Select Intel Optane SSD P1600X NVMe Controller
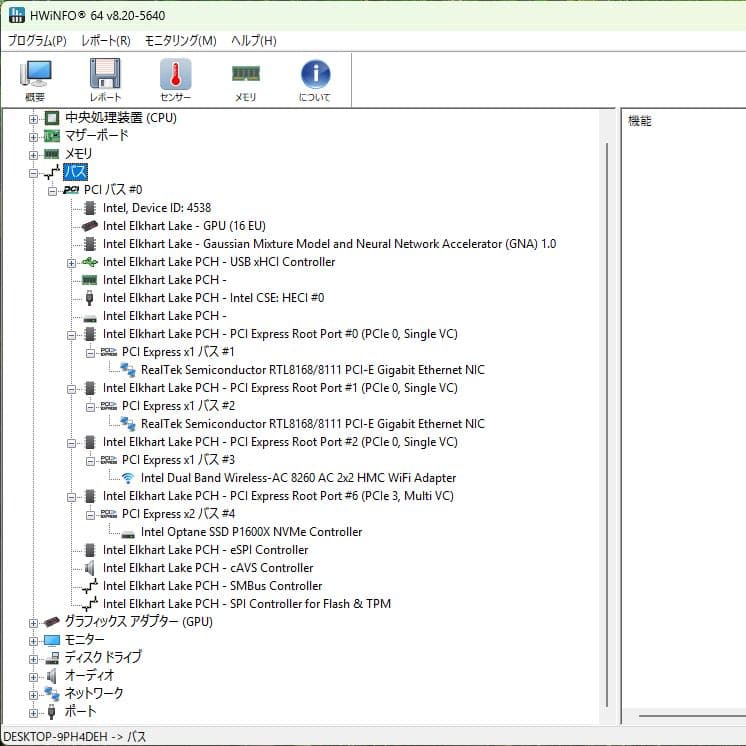746x746 pixels. coord(251,532)
